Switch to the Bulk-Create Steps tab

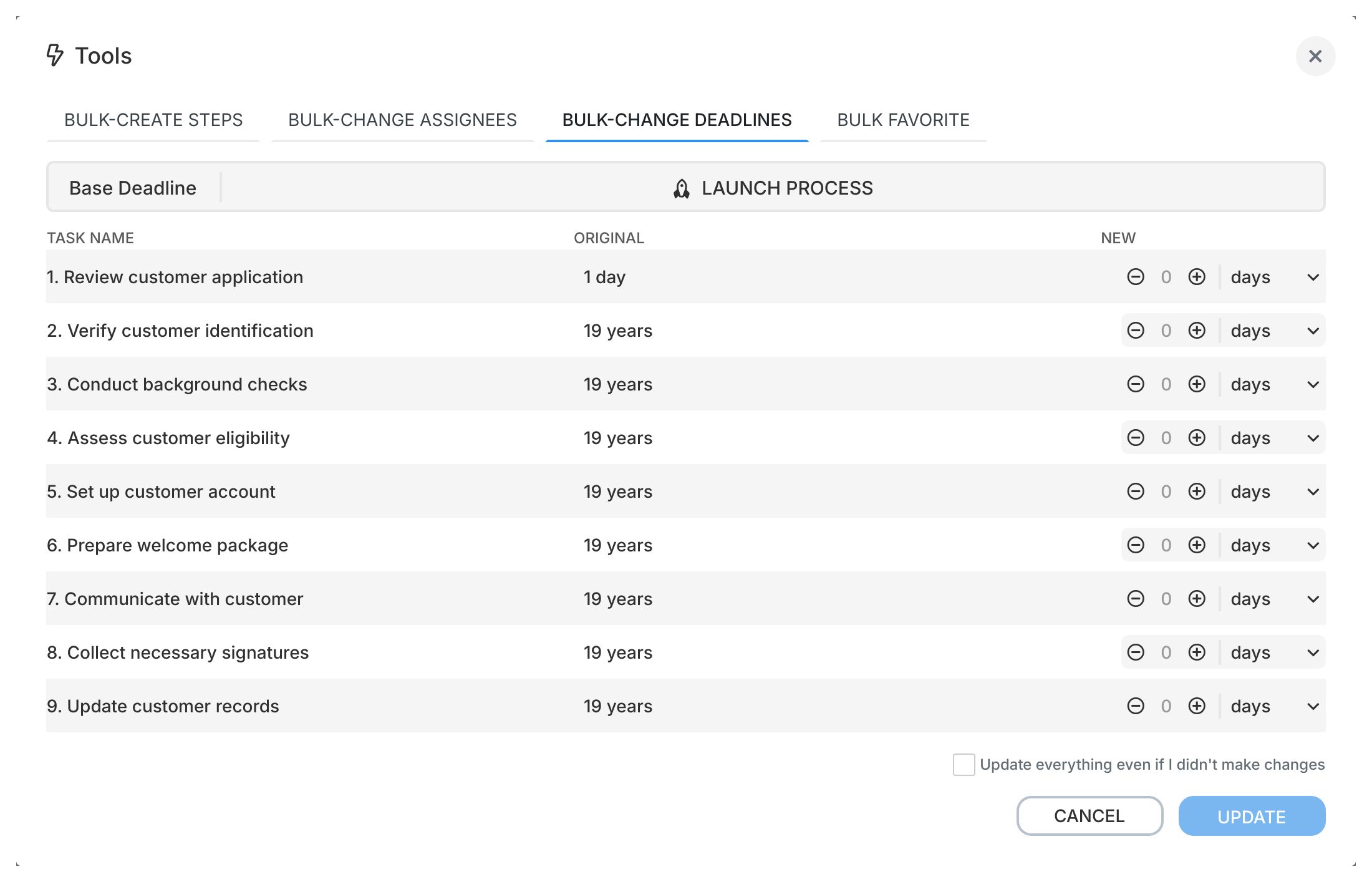153,120
